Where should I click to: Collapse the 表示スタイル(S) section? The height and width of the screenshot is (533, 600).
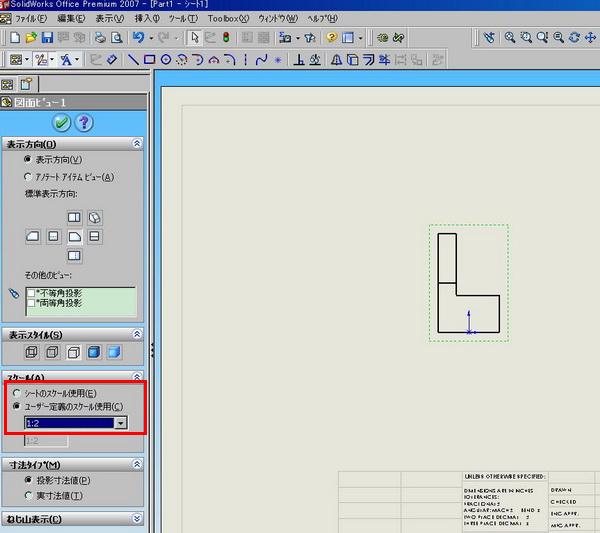tap(137, 334)
